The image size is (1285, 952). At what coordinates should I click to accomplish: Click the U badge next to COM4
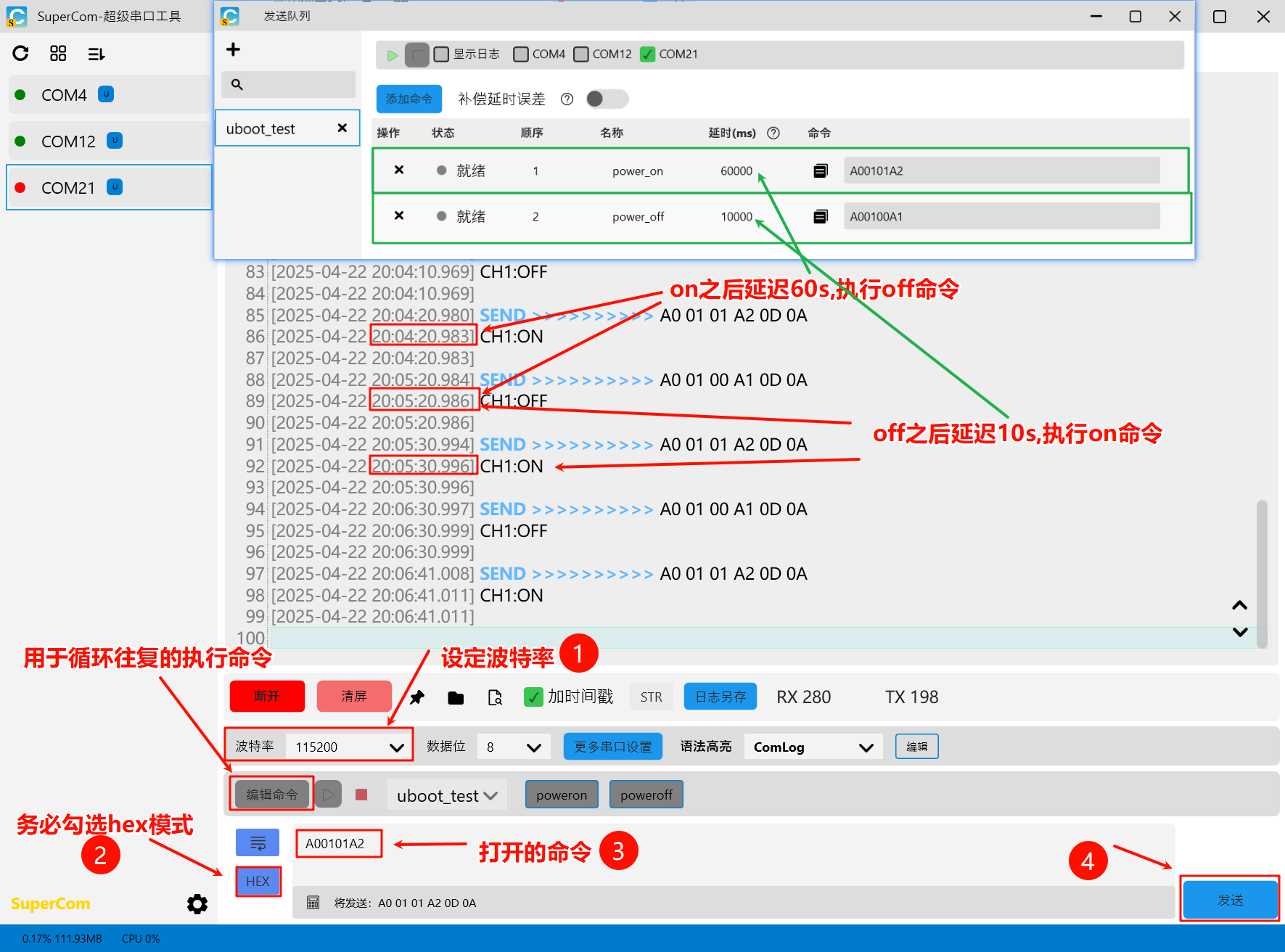[106, 94]
